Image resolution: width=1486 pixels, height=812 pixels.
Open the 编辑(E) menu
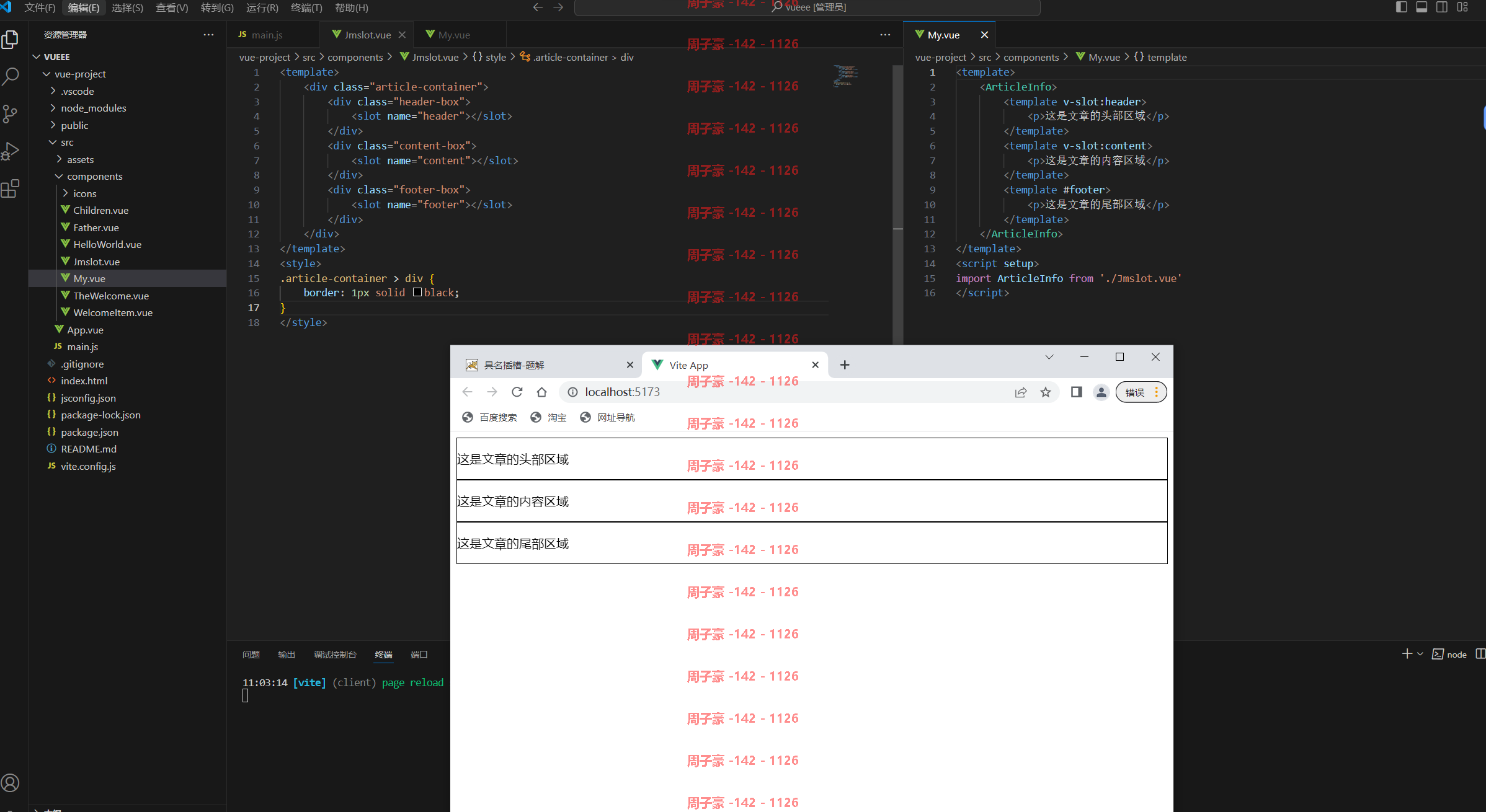pyautogui.click(x=83, y=7)
